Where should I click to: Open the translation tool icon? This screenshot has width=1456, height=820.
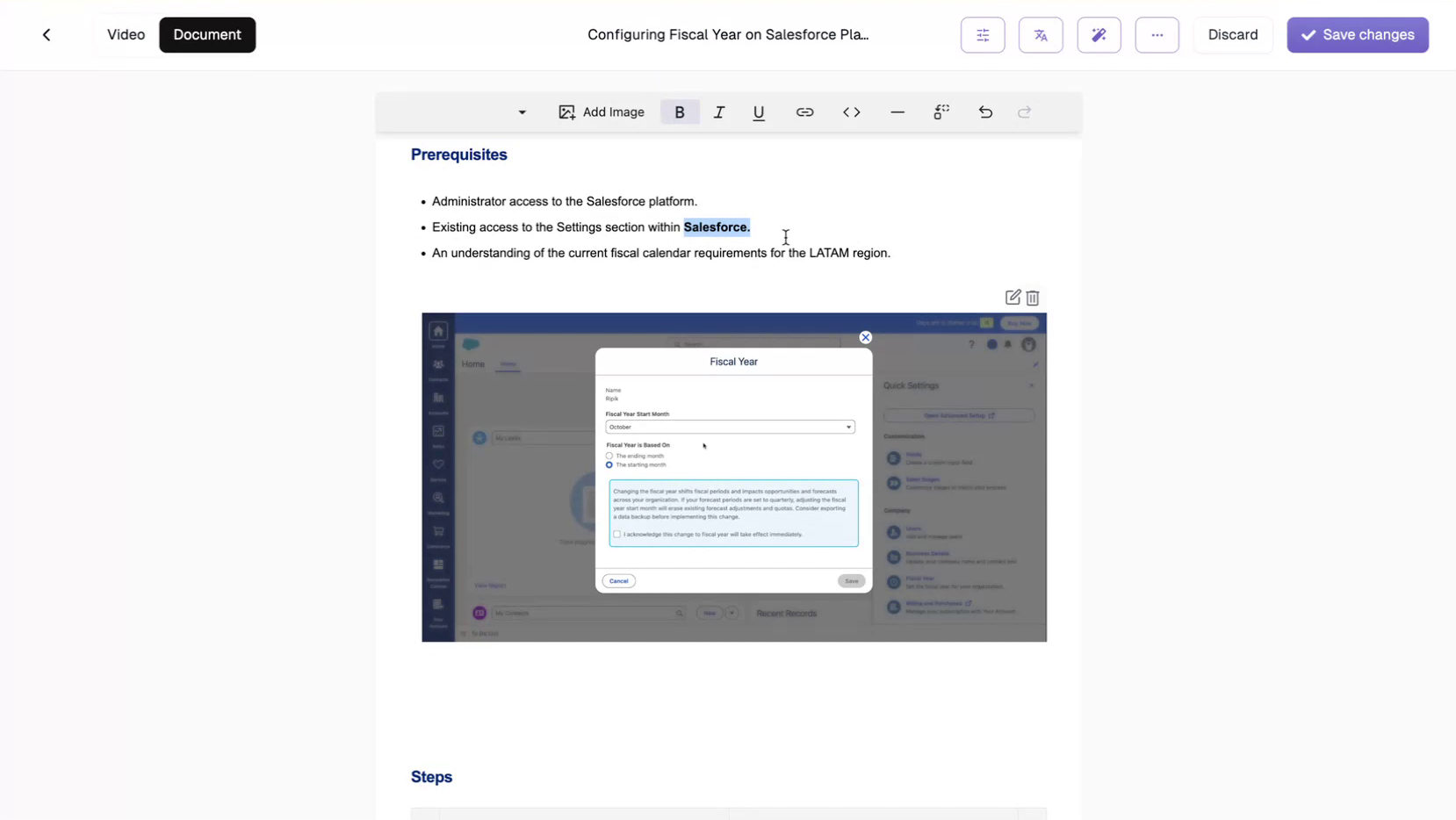coord(1041,35)
